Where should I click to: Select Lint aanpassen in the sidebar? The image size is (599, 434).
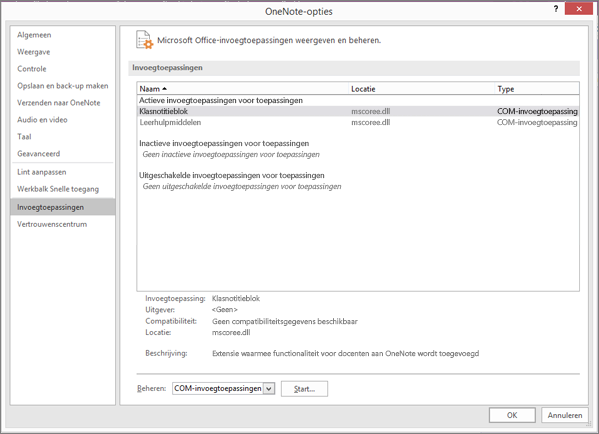point(42,172)
